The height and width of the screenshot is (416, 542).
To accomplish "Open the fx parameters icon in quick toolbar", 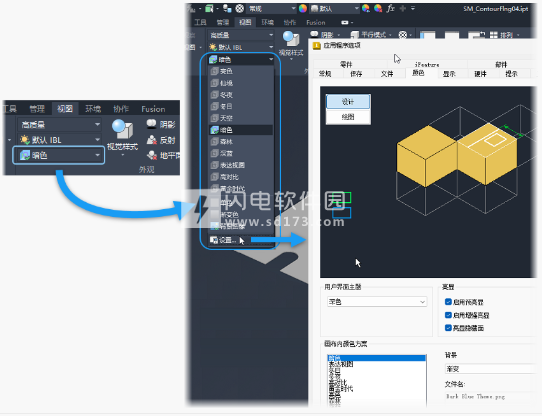I will pos(390,8).
